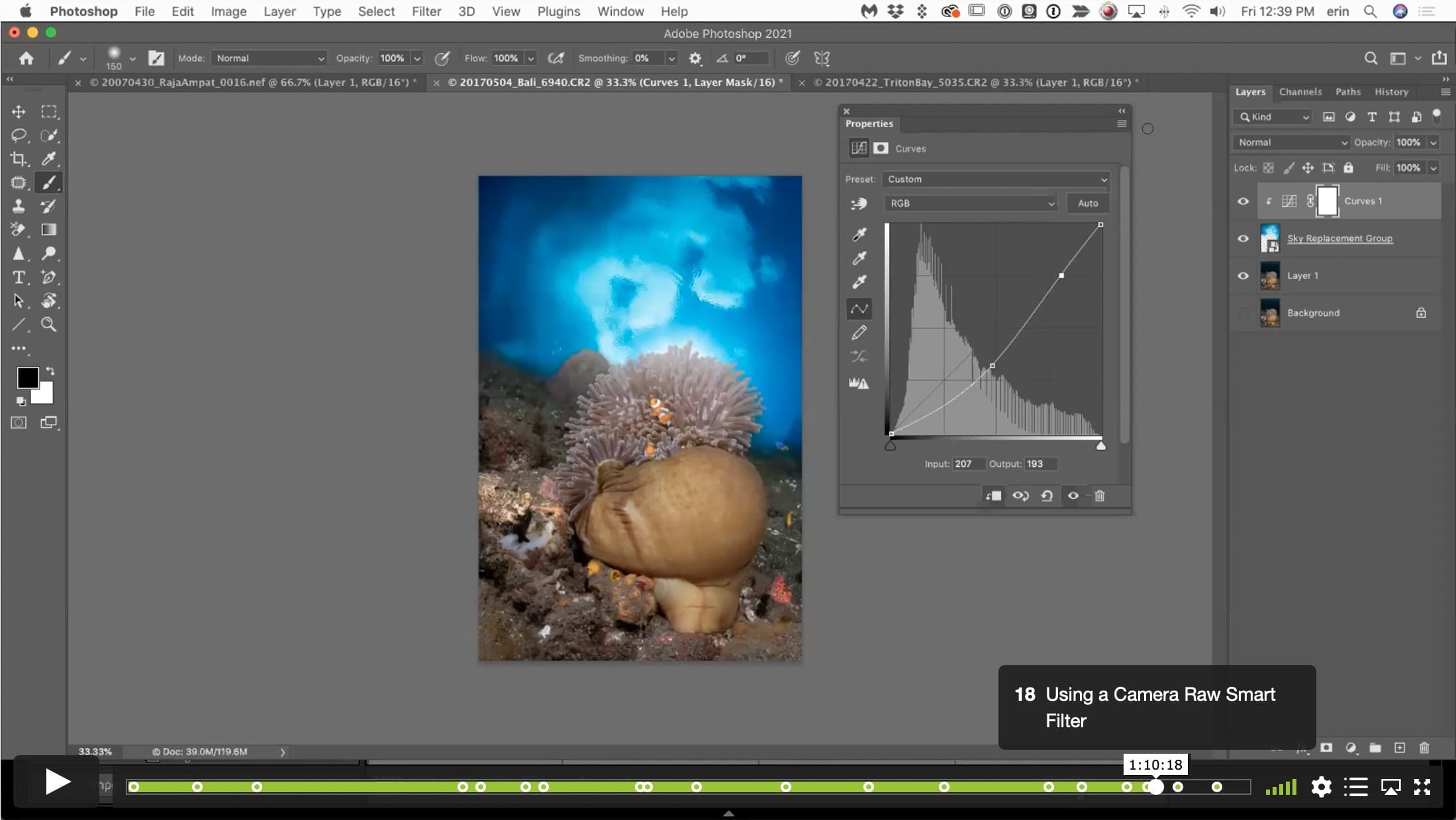Switch to the Channels tab

[1300, 92]
